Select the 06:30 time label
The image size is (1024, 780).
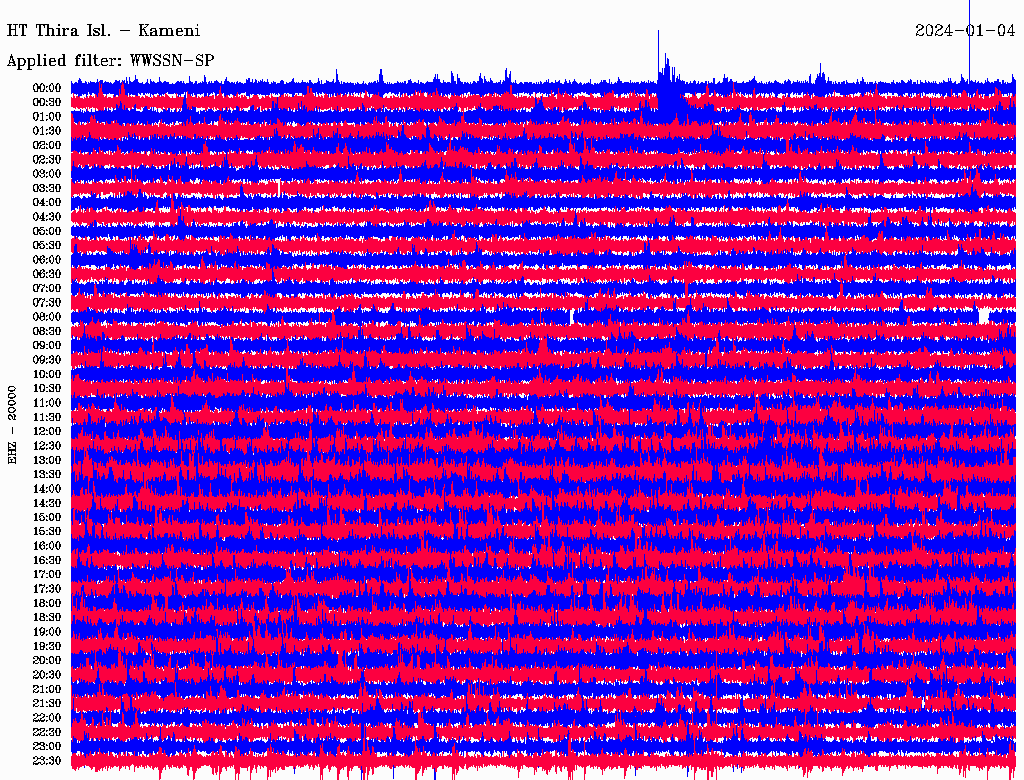click(x=47, y=274)
